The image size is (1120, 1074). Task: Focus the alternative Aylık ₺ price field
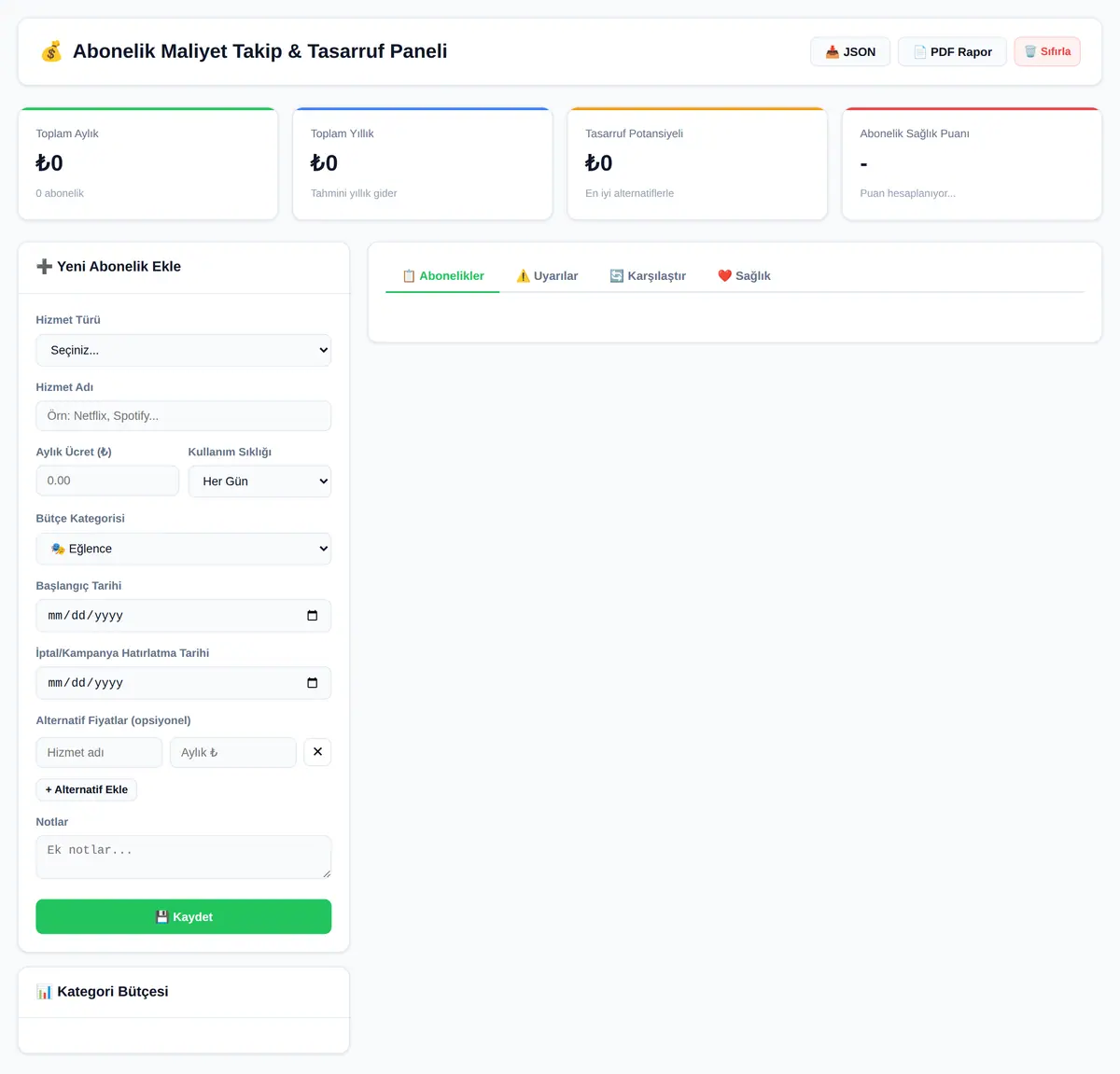pos(233,752)
